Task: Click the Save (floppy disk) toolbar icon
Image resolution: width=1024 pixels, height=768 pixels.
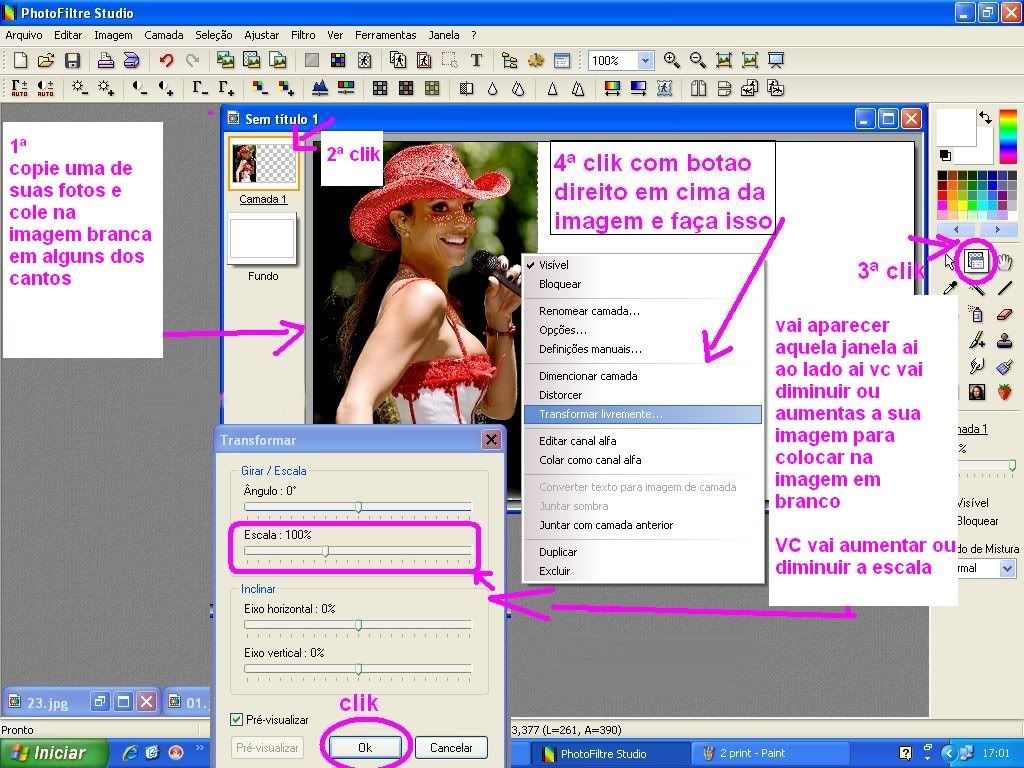Action: [x=72, y=61]
